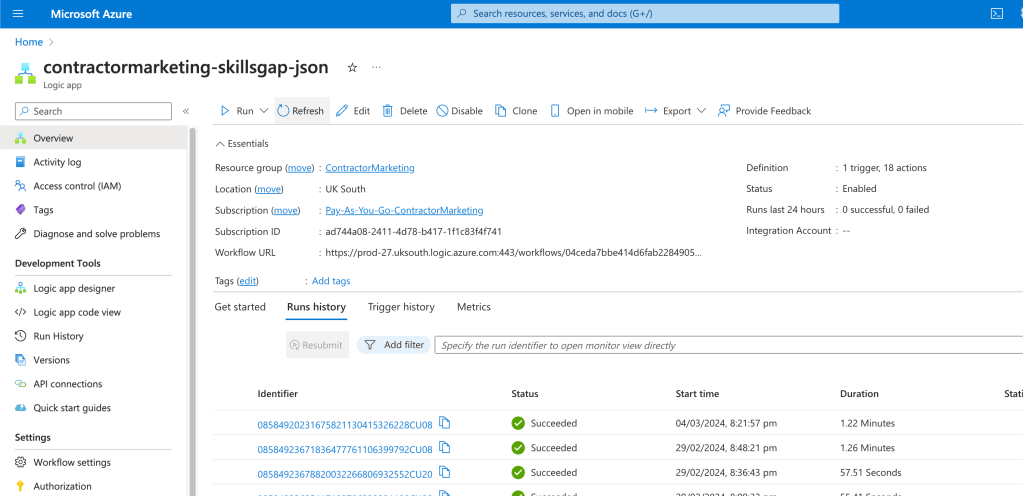Click the Versions icon in sidebar
Image resolution: width=1023 pixels, height=496 pixels.
point(21,360)
